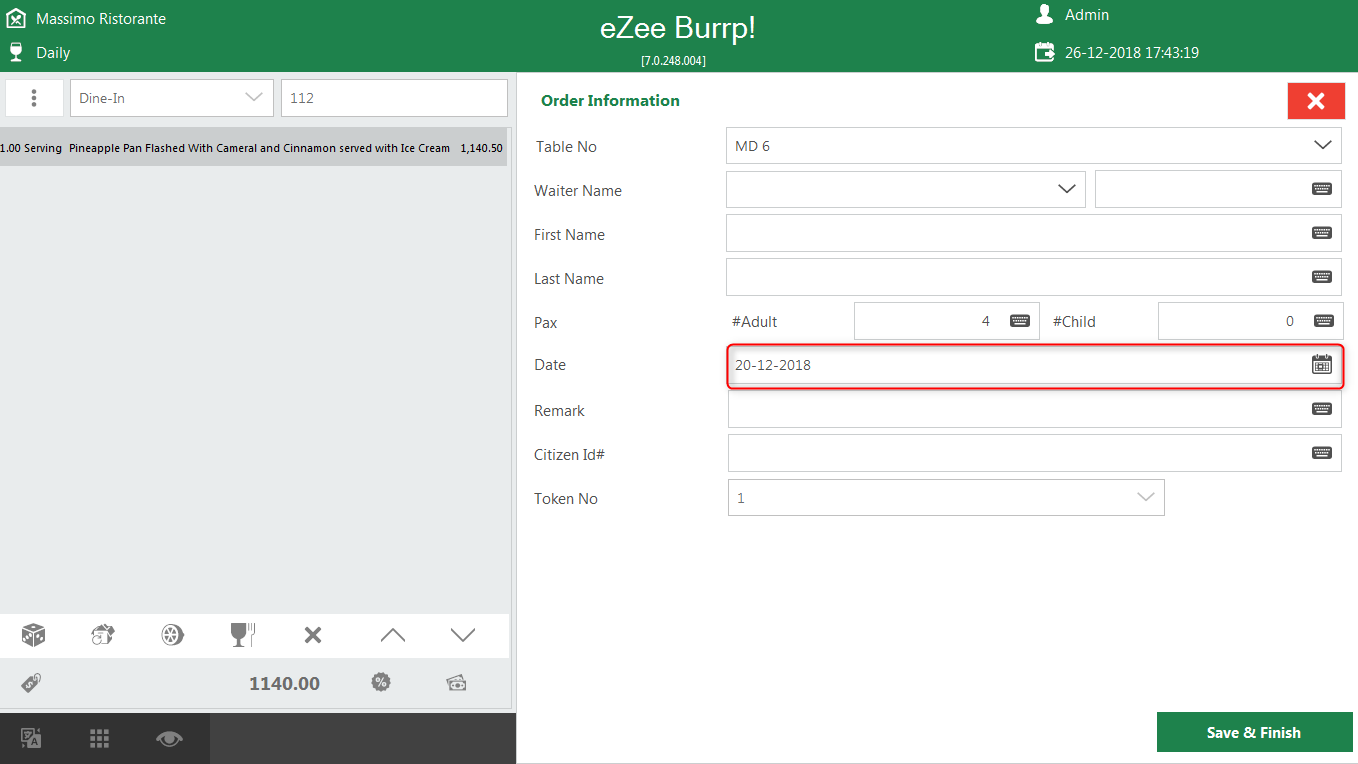Click the lemon slice modifier icon
Image resolution: width=1358 pixels, height=764 pixels.
[x=173, y=635]
